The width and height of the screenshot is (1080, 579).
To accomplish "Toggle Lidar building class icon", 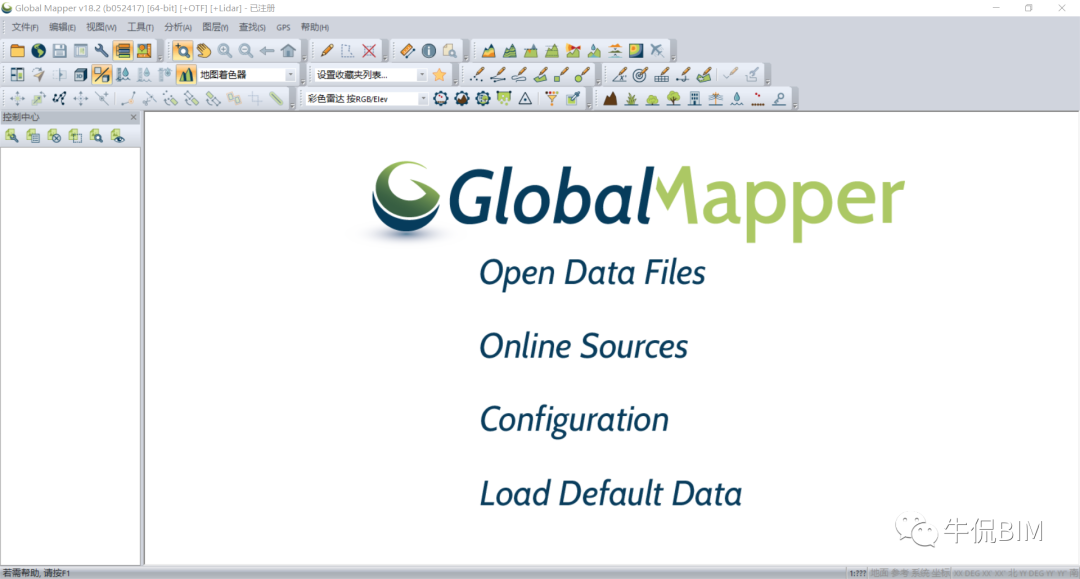I will (695, 98).
